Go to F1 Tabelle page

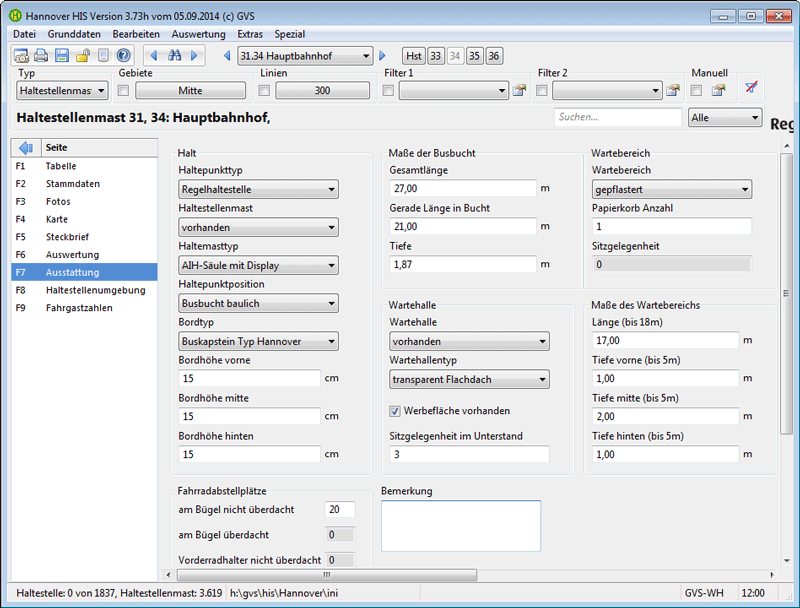(x=84, y=166)
